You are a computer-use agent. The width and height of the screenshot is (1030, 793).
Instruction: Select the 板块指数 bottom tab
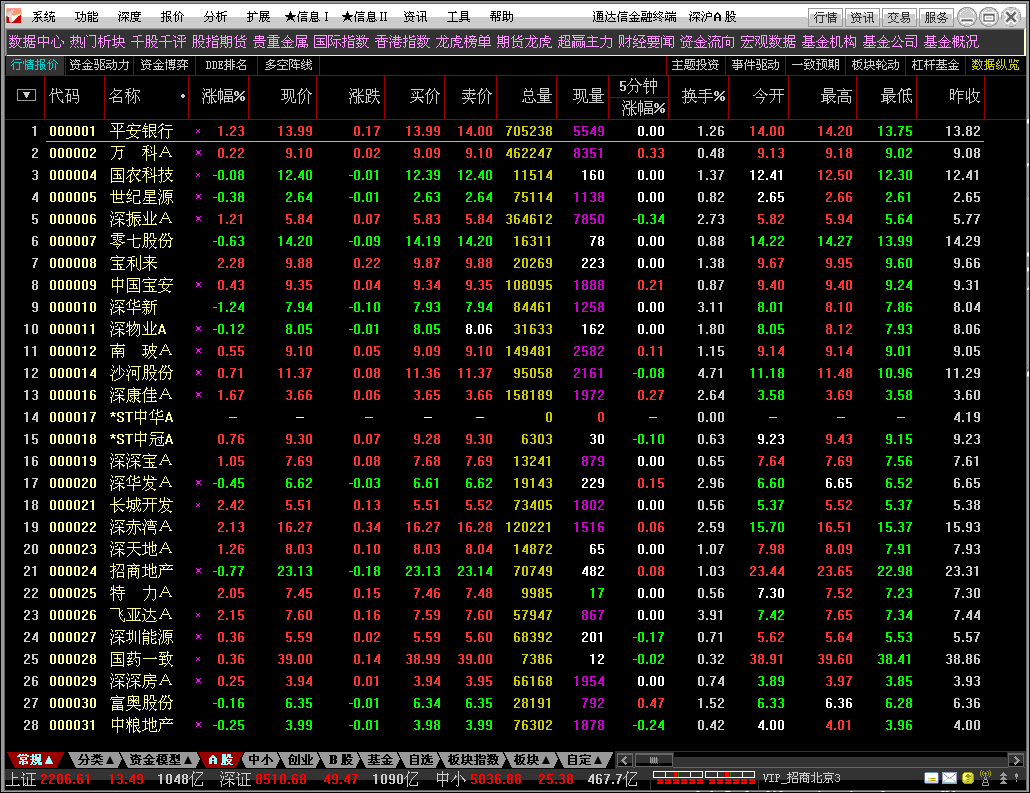(473, 760)
